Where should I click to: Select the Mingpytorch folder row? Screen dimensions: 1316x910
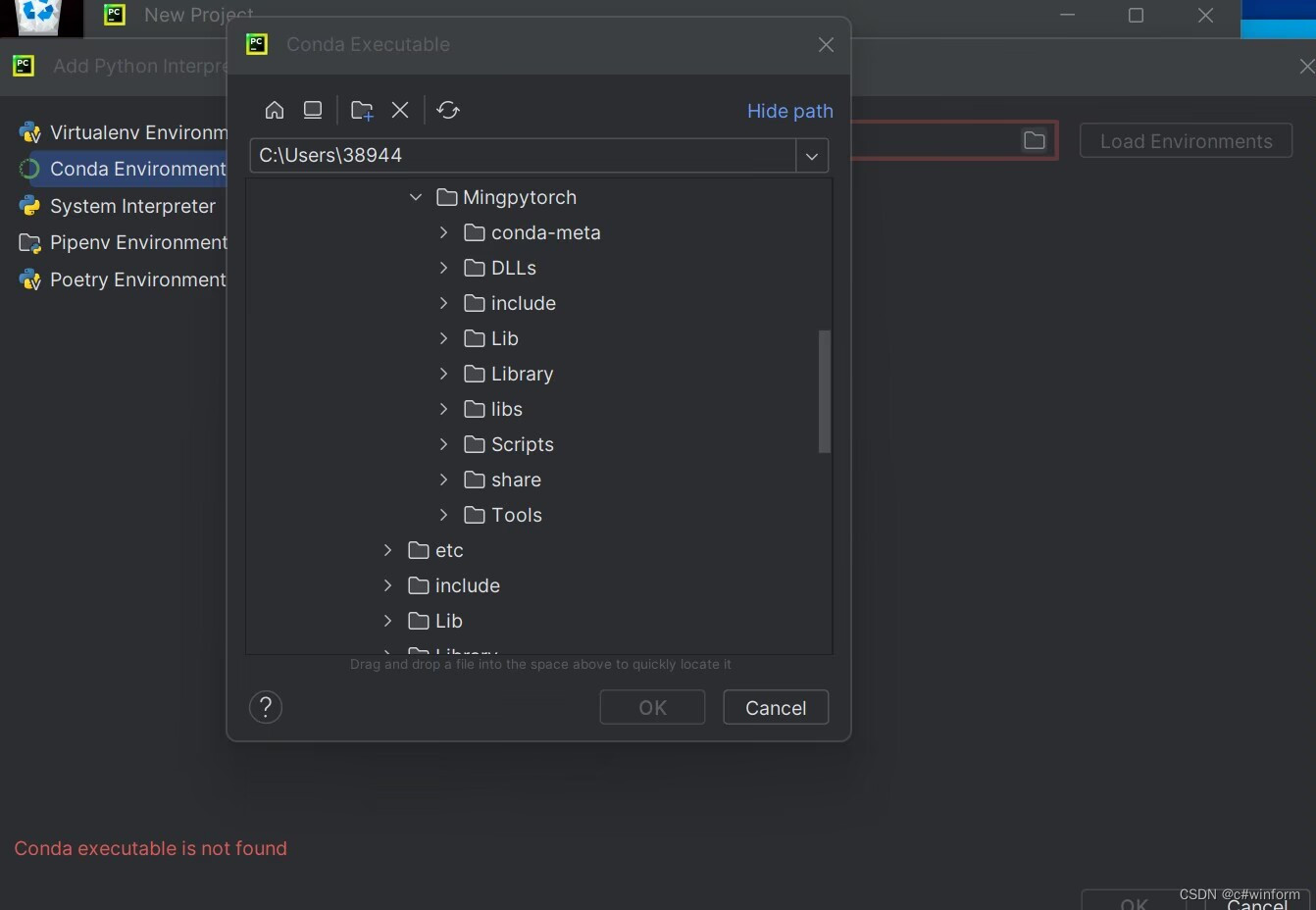click(506, 197)
